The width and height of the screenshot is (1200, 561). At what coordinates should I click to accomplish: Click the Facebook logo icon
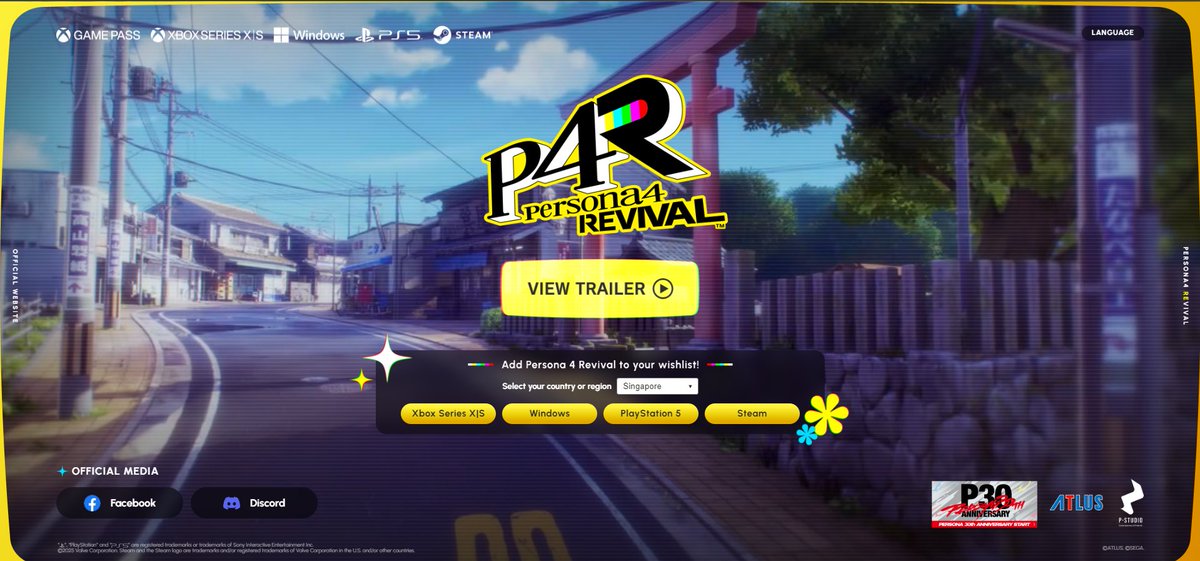[92, 503]
